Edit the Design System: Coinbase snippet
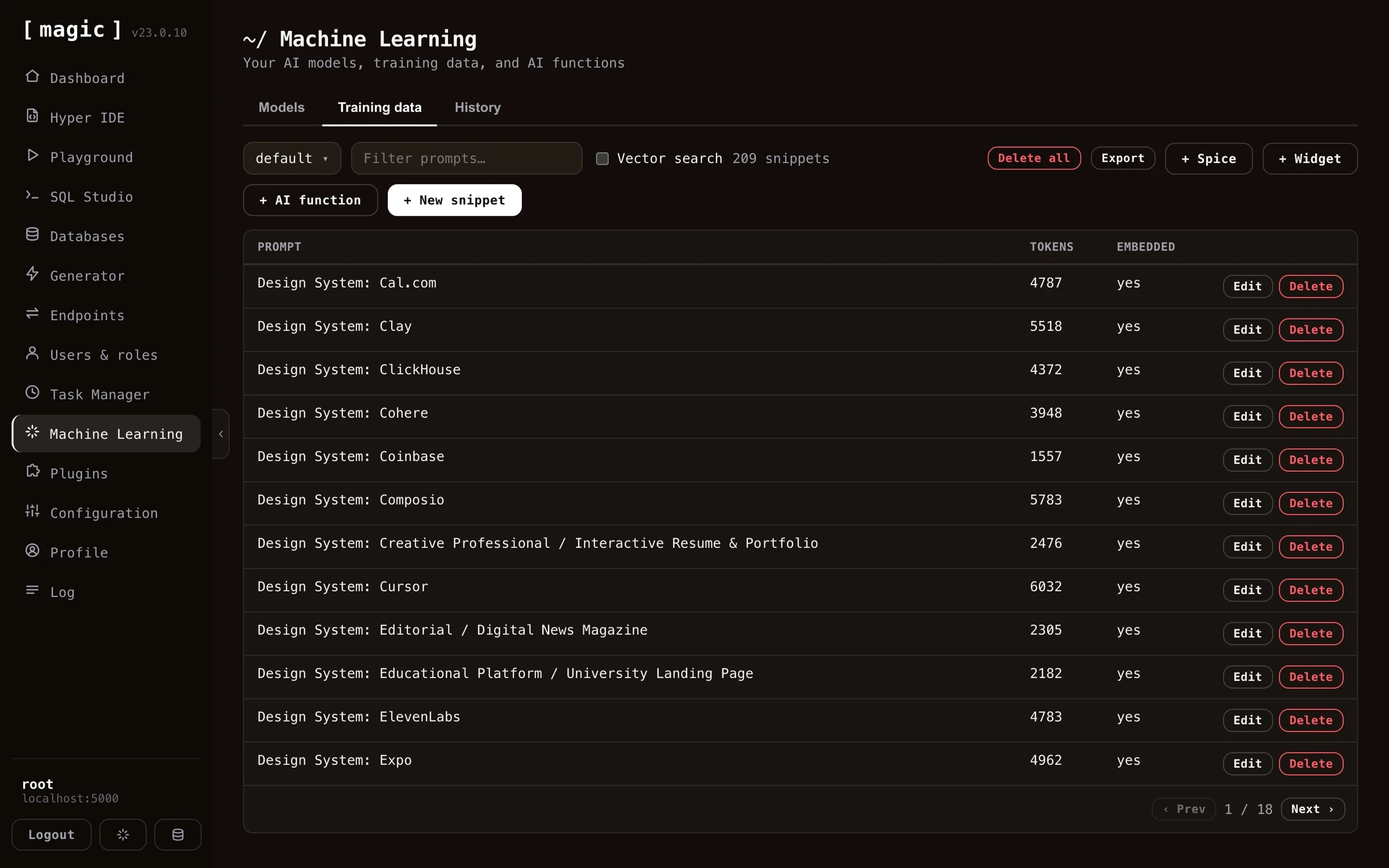 [x=1247, y=460]
